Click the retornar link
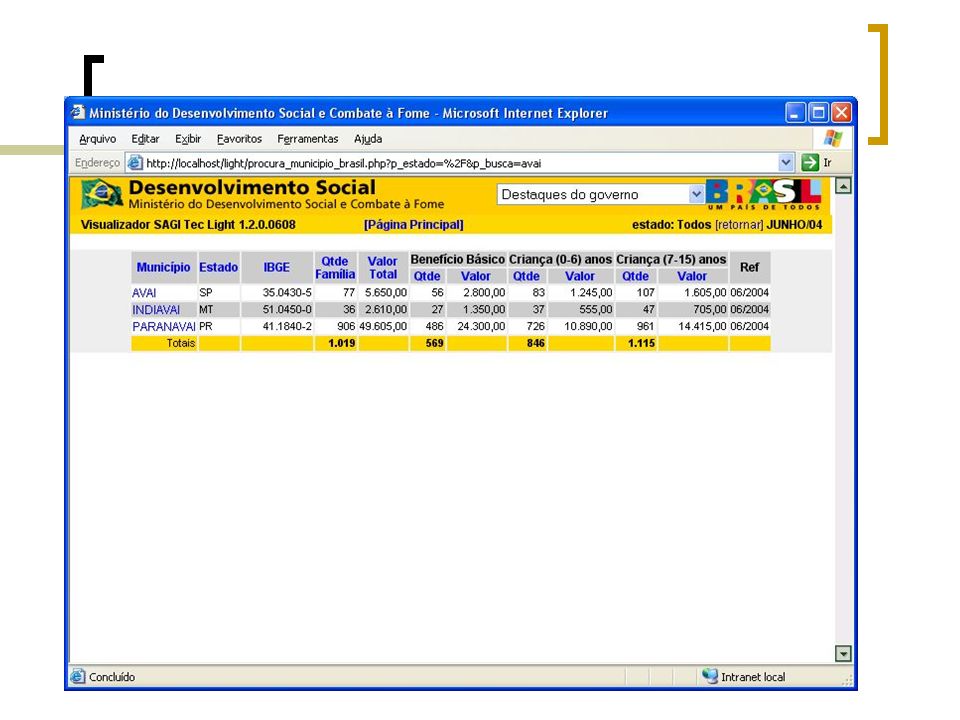The height and width of the screenshot is (720, 960). pyautogui.click(x=739, y=225)
